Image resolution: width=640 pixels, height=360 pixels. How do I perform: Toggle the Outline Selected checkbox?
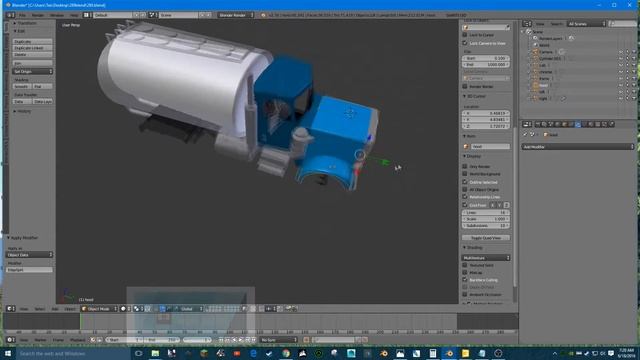465,182
